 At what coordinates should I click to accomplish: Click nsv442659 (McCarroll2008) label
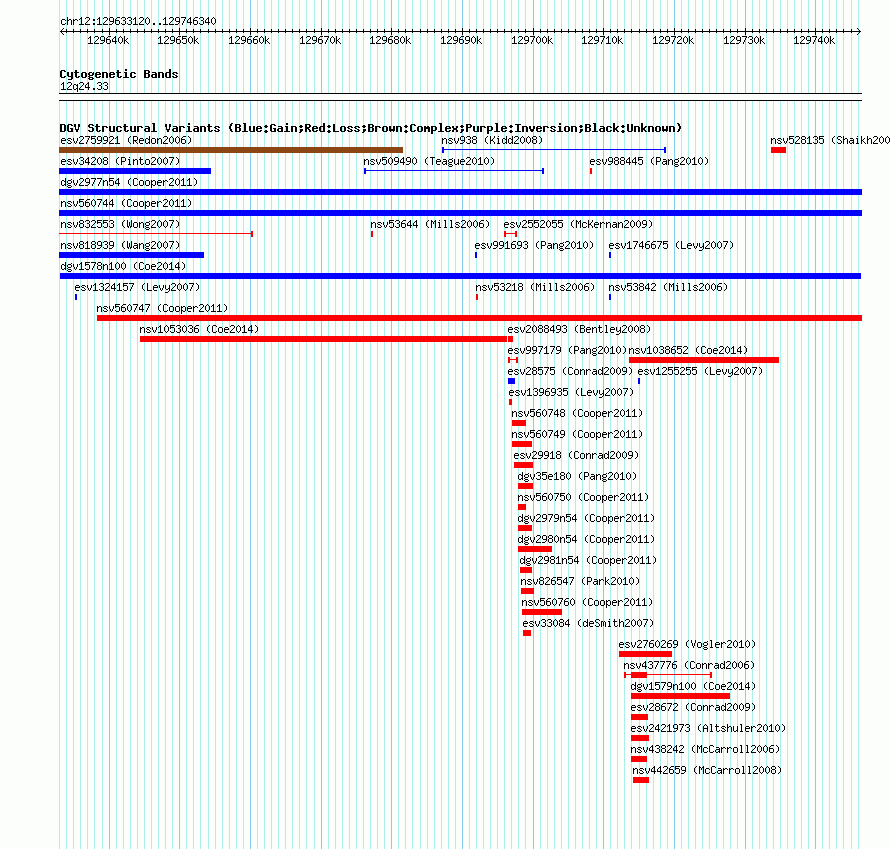pyautogui.click(x=707, y=770)
